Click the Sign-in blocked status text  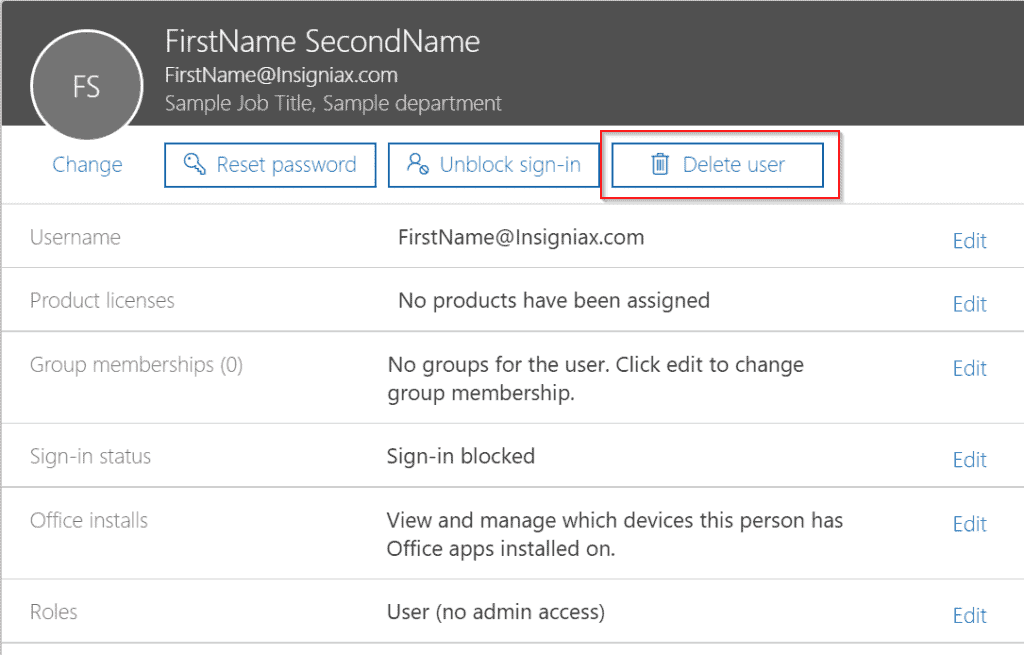pyautogui.click(x=460, y=456)
